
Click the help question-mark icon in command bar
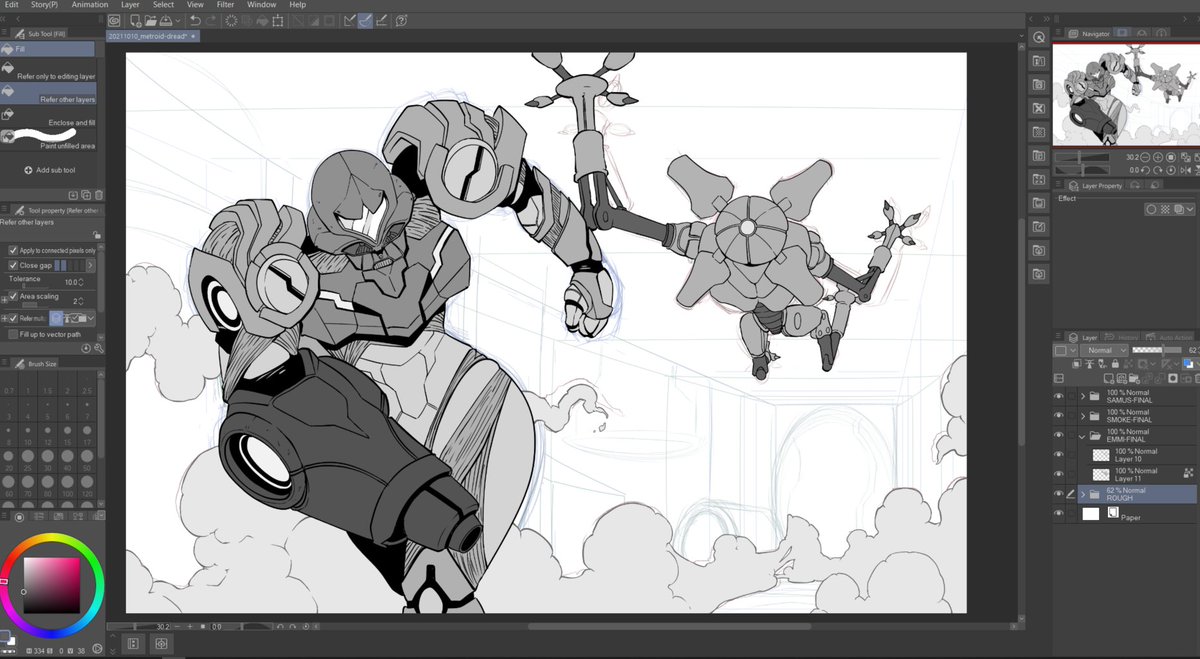[401, 20]
